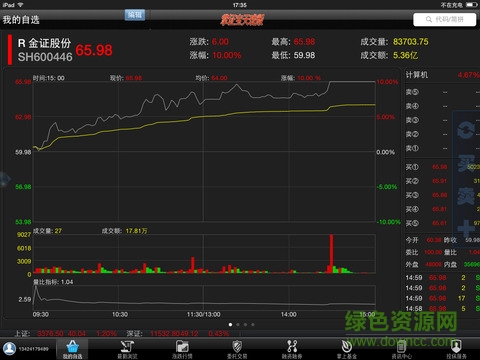
Task: Open the 资讯中心 news center tab
Action: 401,349
